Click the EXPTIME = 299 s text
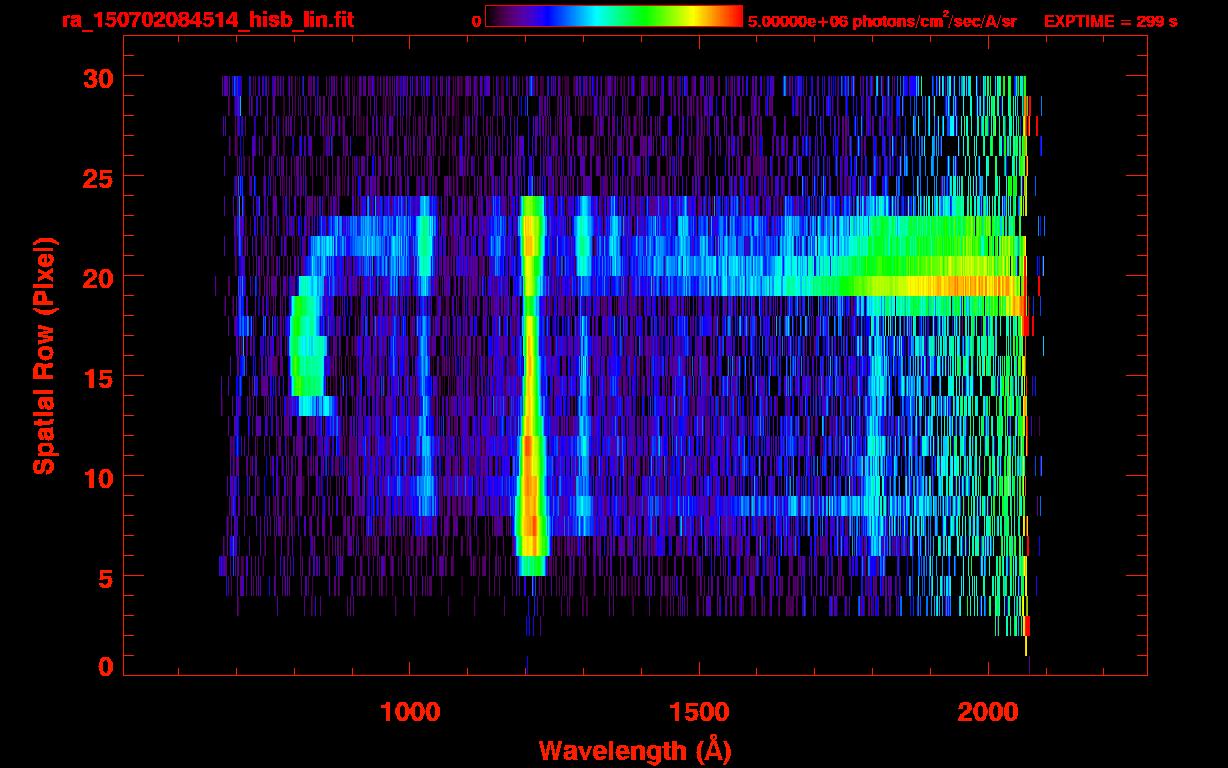This screenshot has width=1228, height=768. (x=1110, y=21)
